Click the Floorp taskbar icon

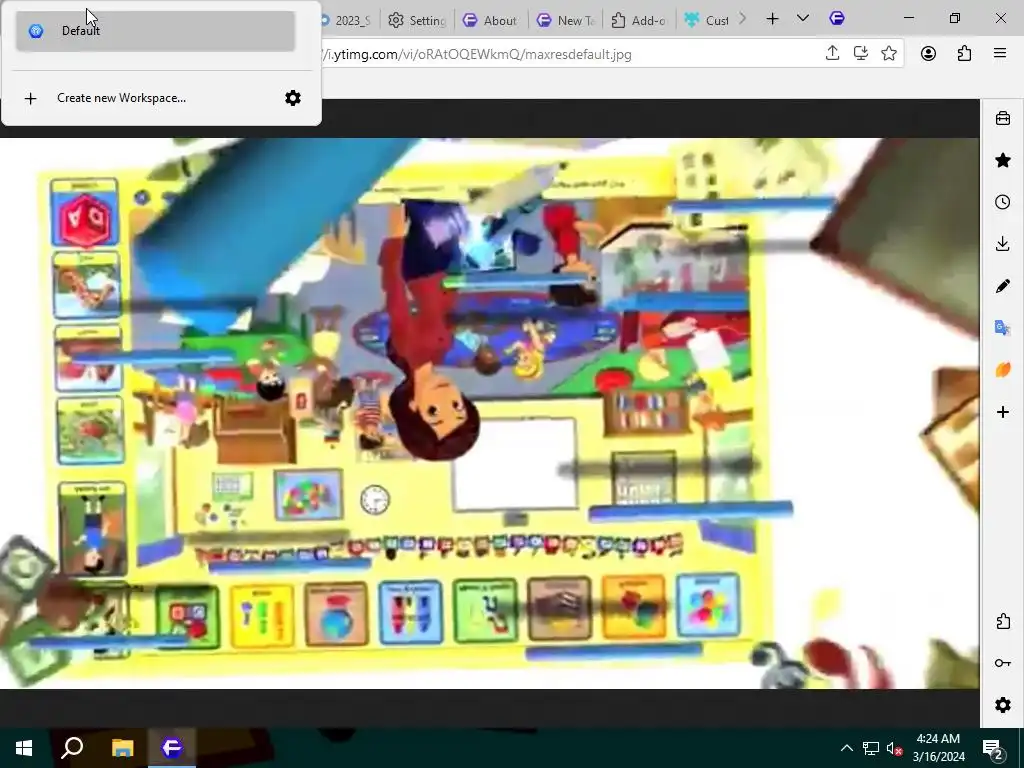click(172, 748)
